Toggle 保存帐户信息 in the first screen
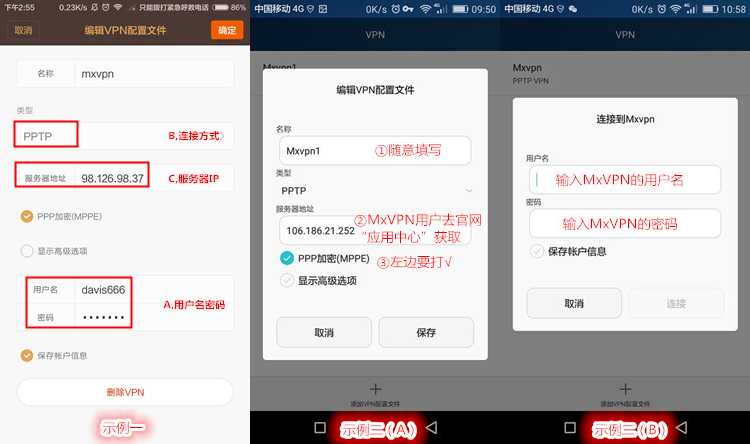 pos(27,355)
